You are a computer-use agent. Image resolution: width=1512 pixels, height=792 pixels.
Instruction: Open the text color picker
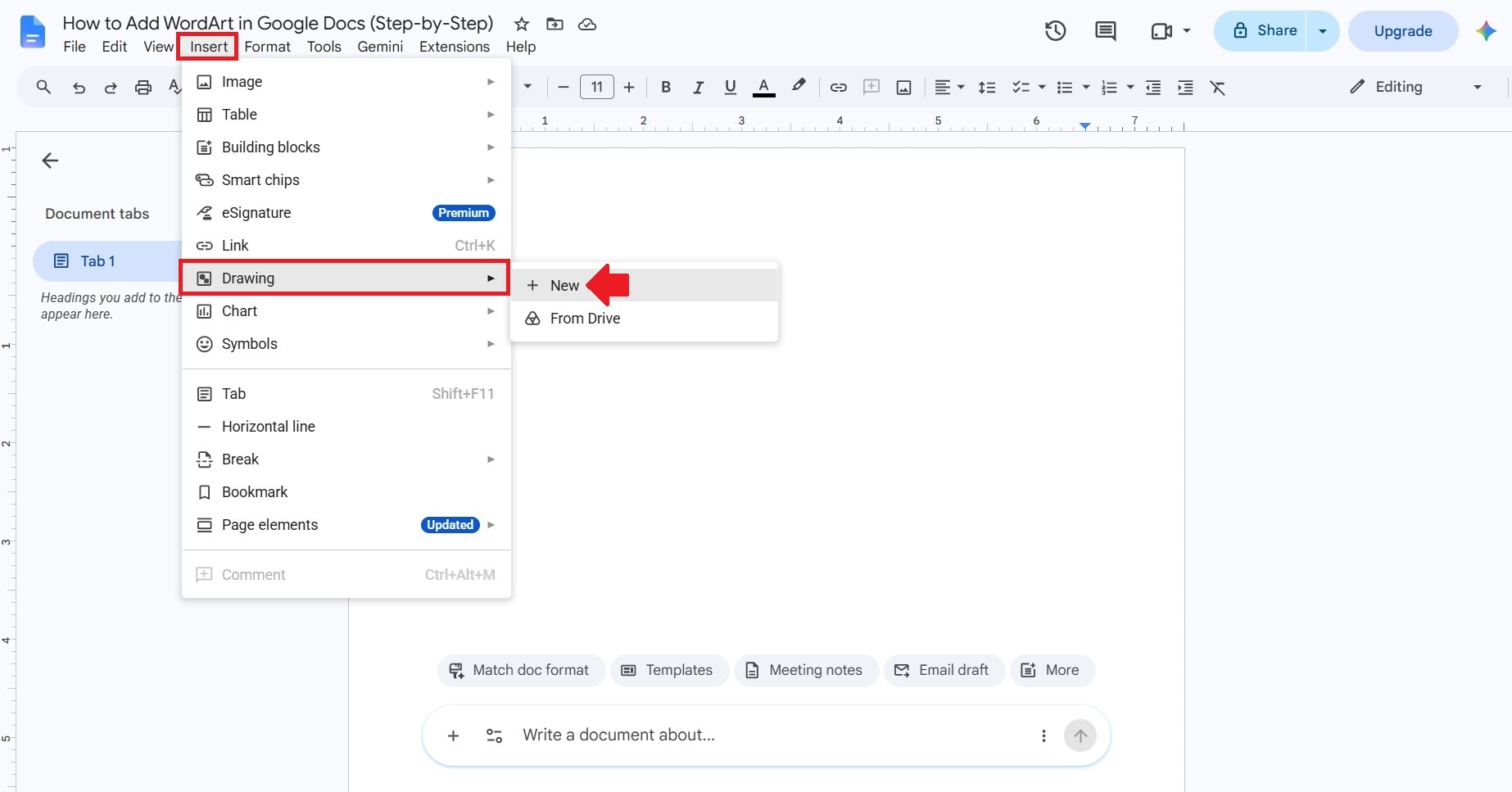764,87
